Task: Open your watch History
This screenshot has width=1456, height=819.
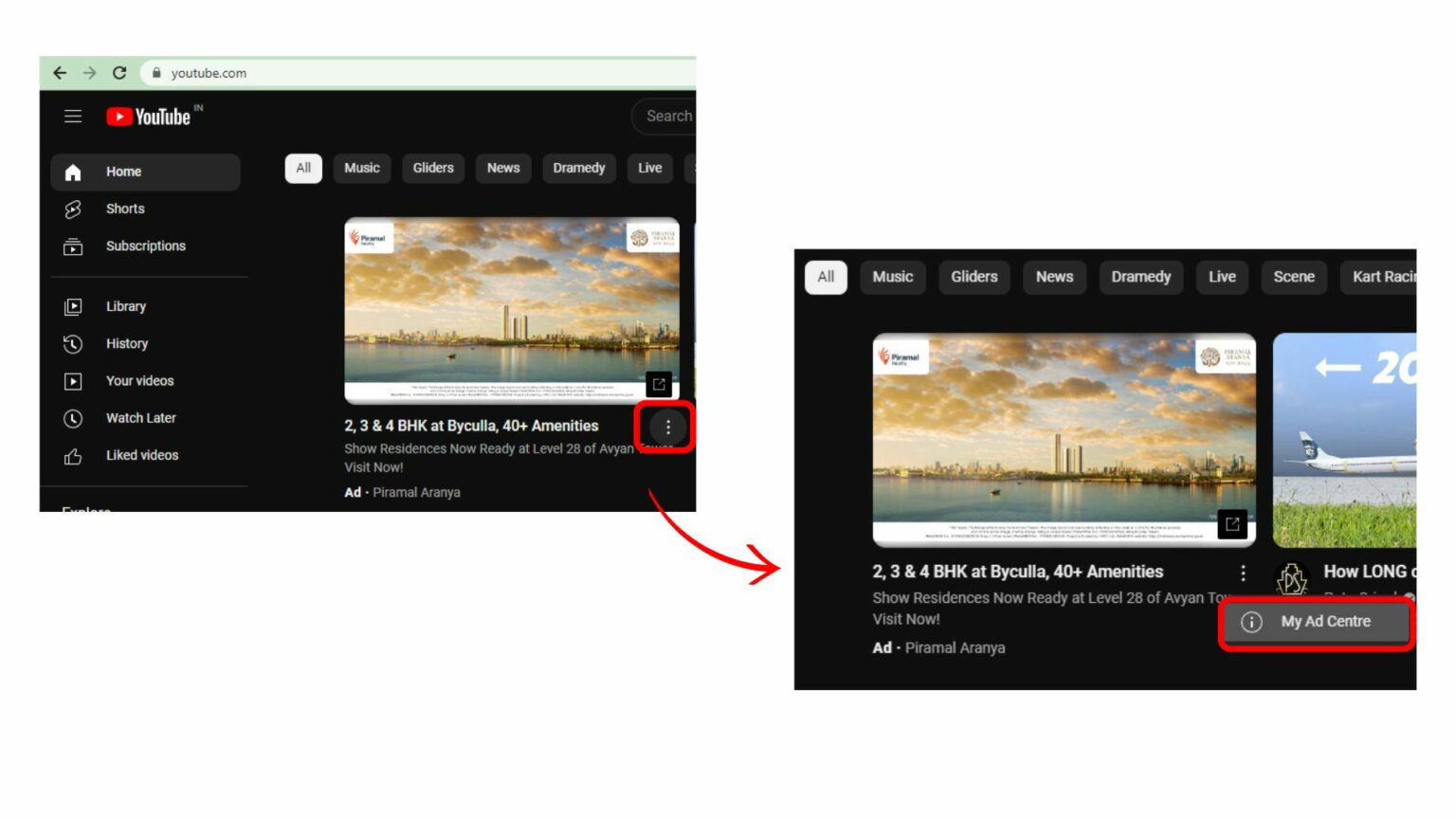Action: coord(127,343)
